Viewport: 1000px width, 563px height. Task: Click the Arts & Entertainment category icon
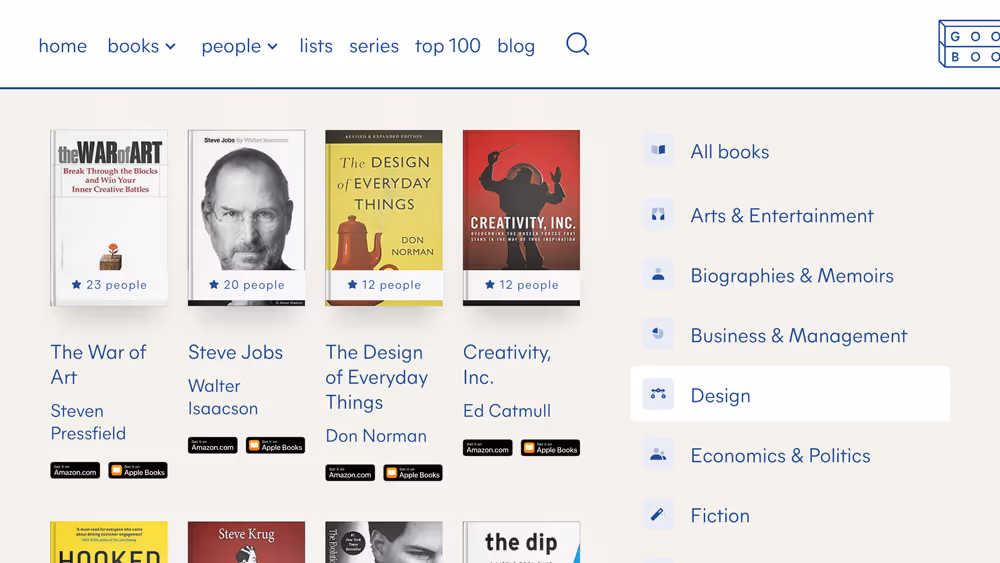coord(658,214)
